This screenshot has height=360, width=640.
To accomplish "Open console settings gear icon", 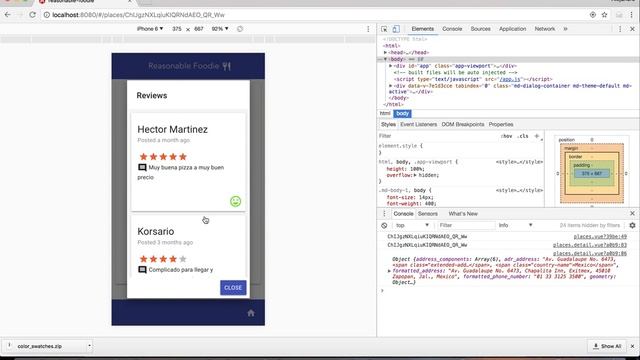I will (x=632, y=225).
